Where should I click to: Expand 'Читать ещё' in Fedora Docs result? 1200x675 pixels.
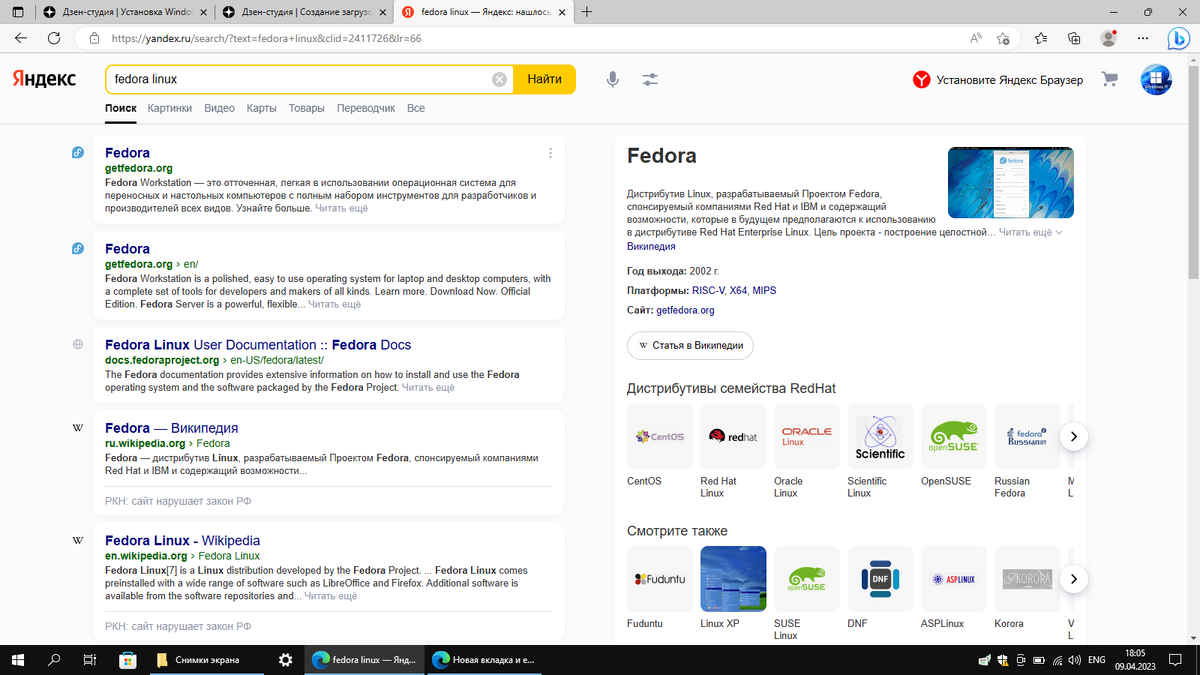tap(428, 387)
